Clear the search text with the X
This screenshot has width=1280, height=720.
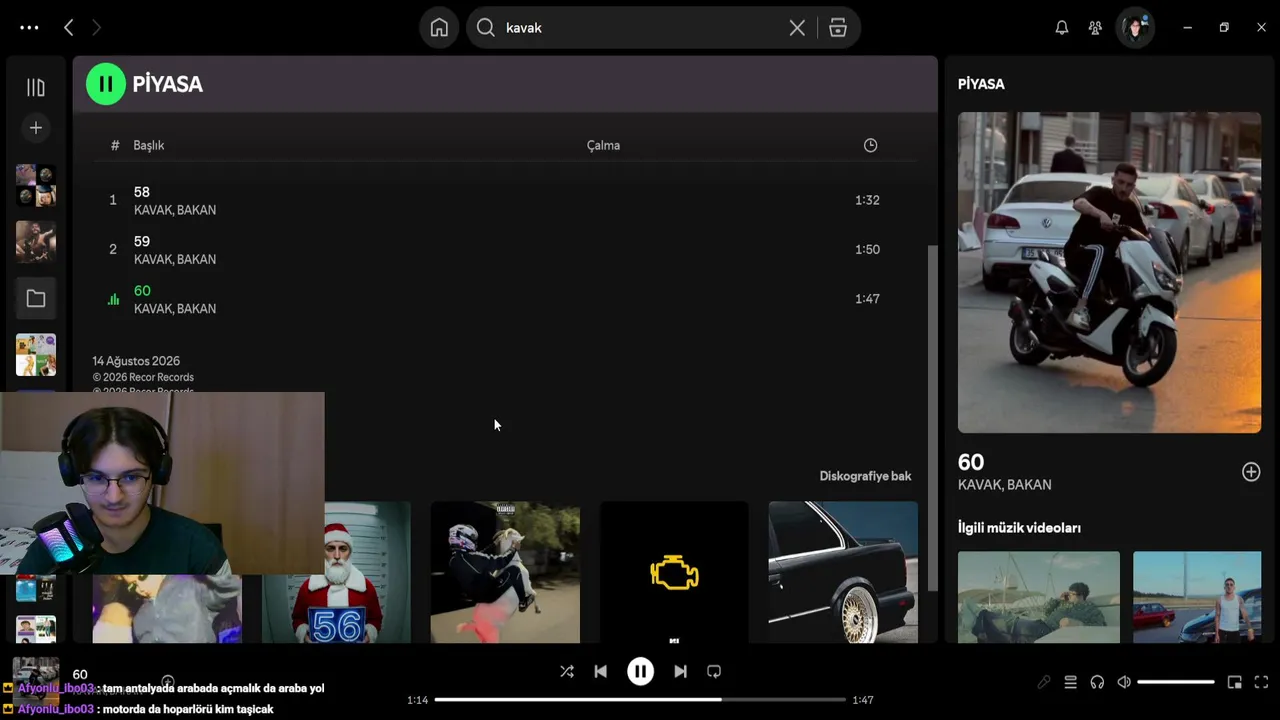(797, 28)
